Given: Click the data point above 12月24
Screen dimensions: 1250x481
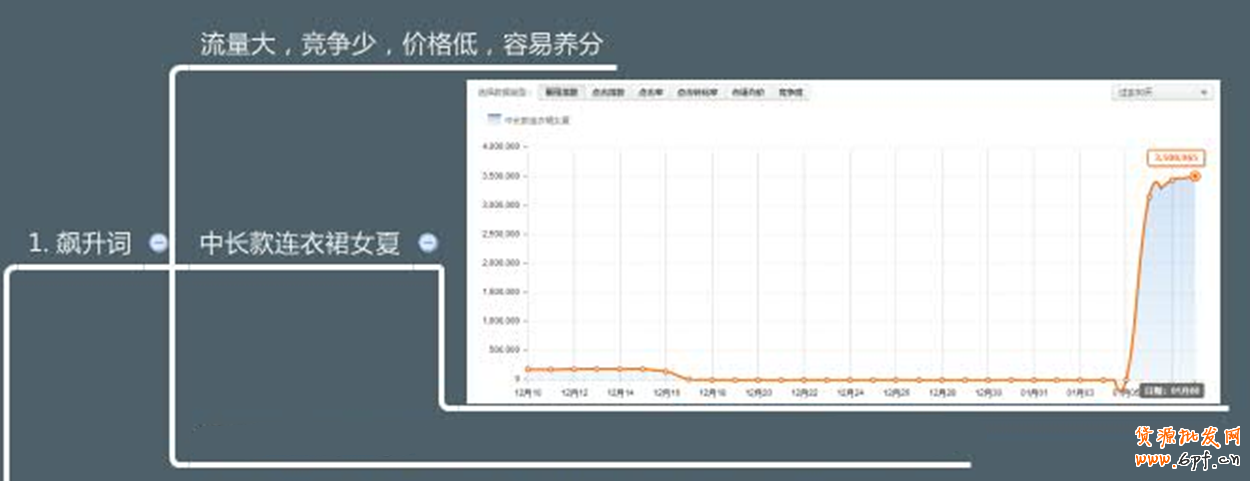Looking at the screenshot, I should [x=850, y=380].
